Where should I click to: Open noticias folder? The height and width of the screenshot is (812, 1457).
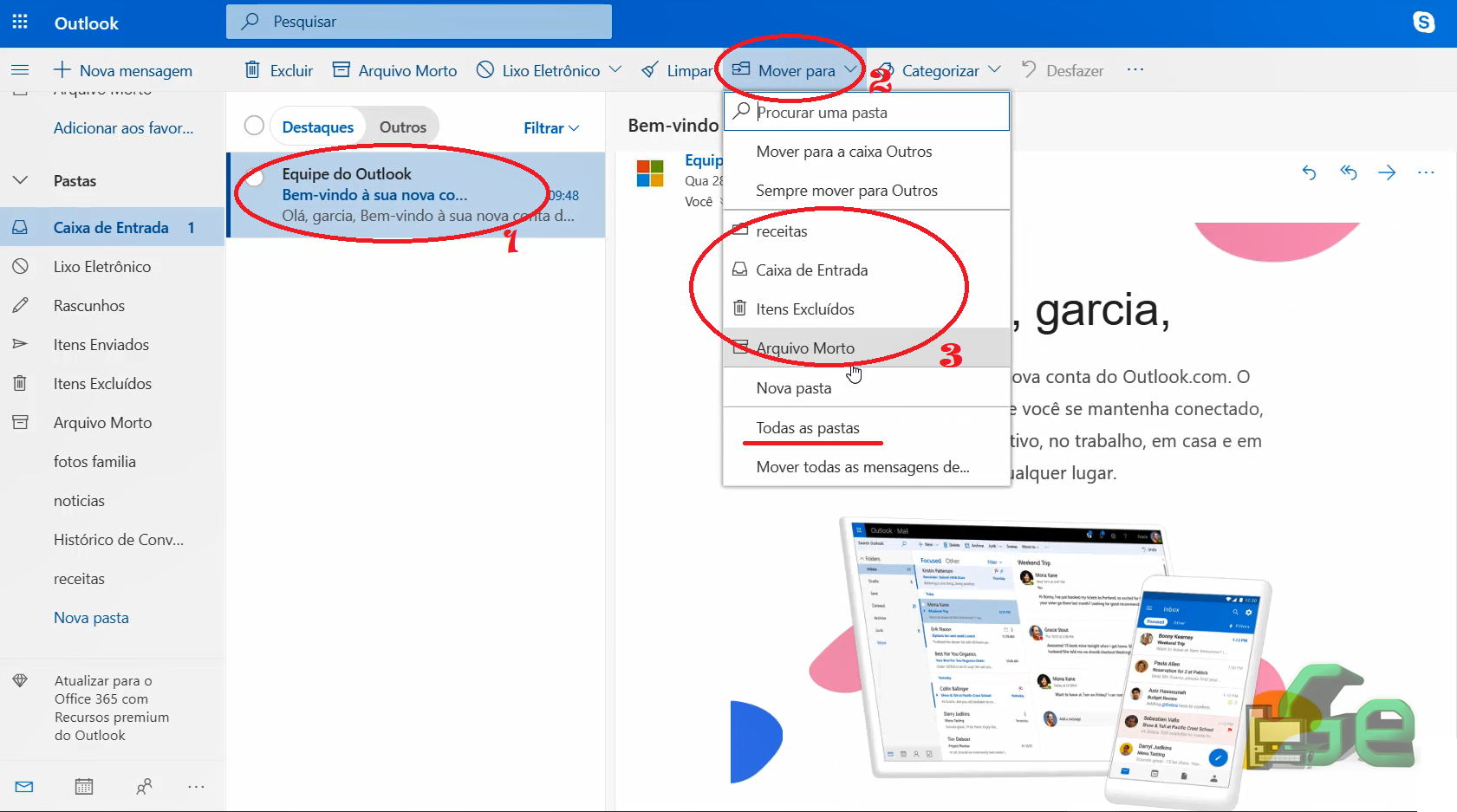[x=113, y=501]
